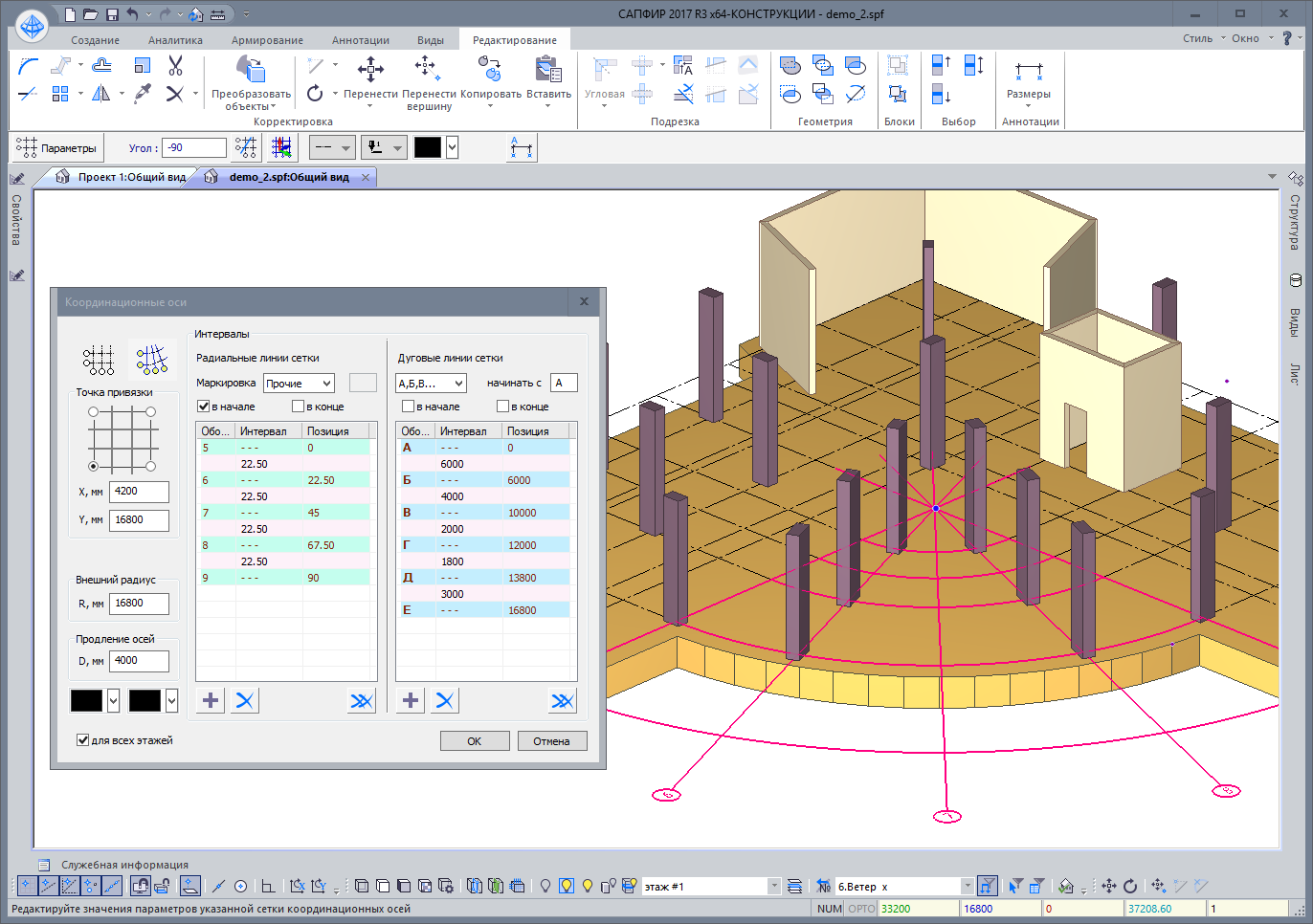Click the Отмена cancel button

[x=551, y=741]
